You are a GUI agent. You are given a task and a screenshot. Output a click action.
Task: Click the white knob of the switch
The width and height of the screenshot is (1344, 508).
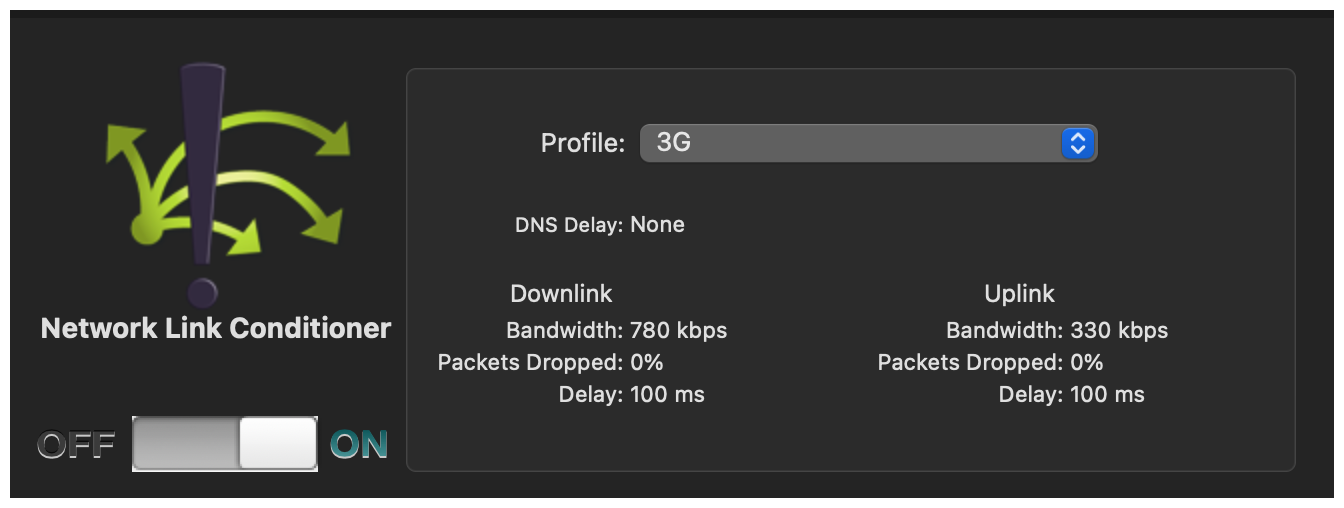coord(277,444)
